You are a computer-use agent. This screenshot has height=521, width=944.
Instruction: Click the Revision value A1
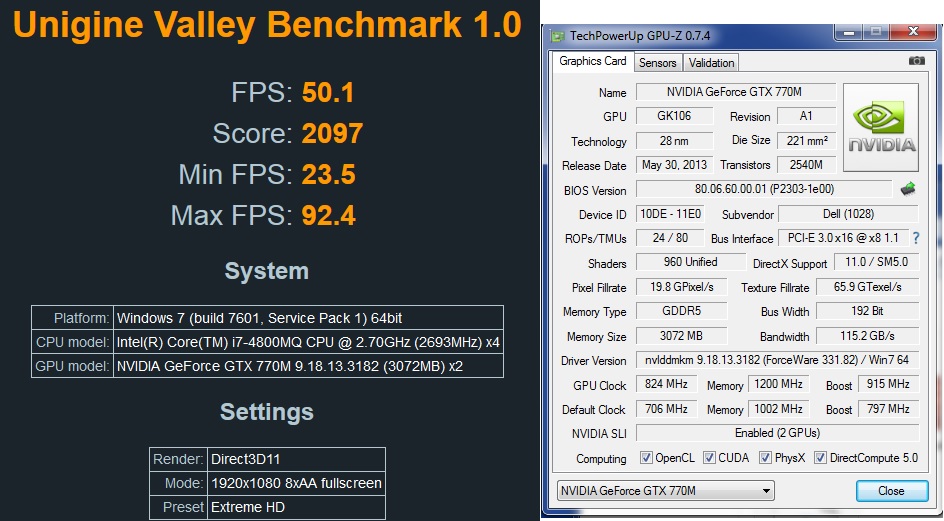[807, 116]
